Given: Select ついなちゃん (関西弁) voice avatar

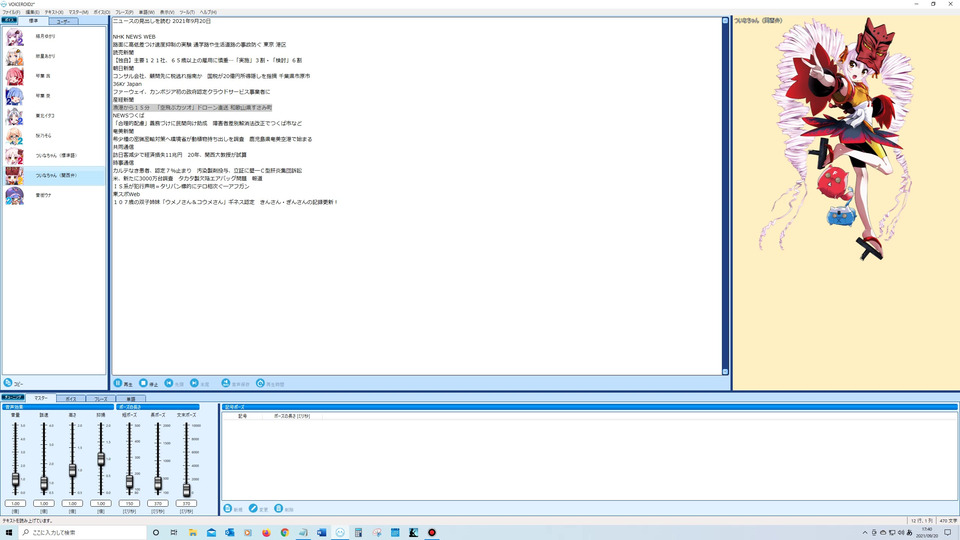Looking at the screenshot, I should click(x=14, y=176).
